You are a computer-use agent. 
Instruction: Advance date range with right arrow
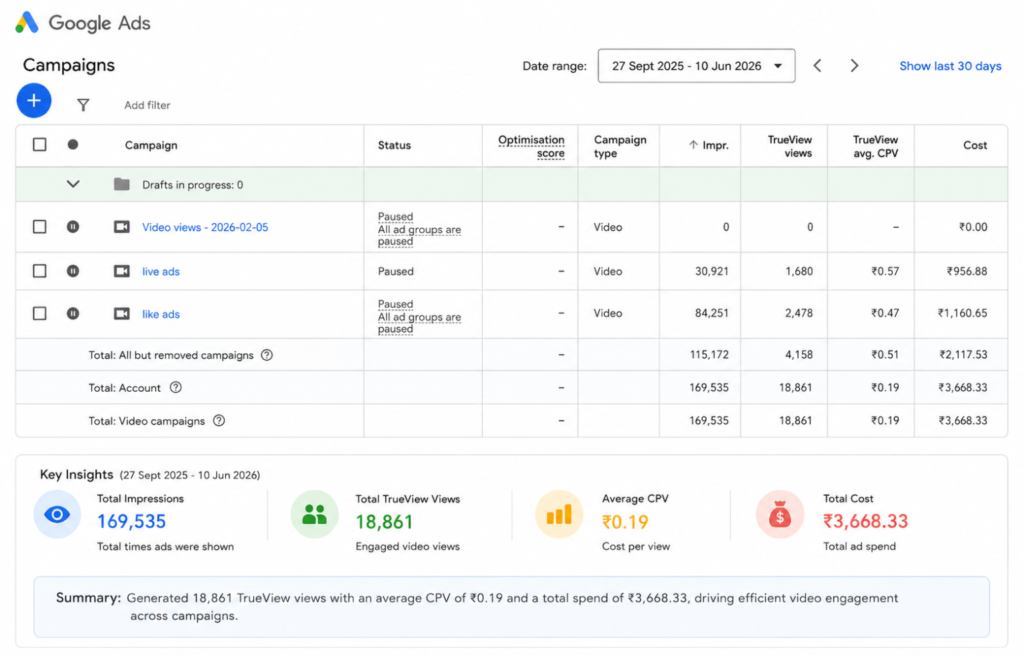pyautogui.click(x=854, y=66)
